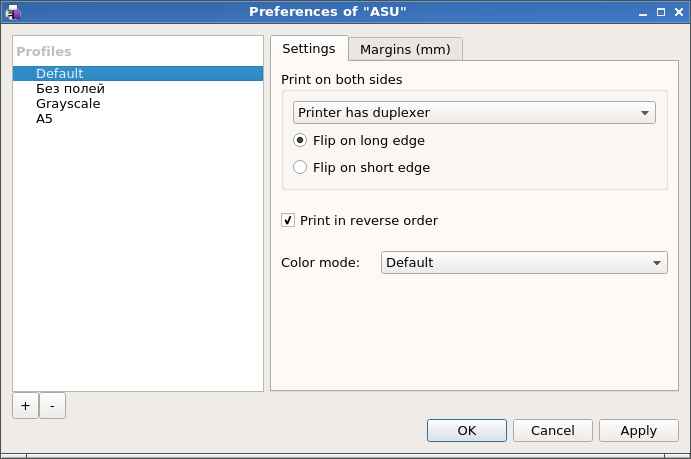The width and height of the screenshot is (691, 459).
Task: Maximize the Preferences window
Action: (x=660, y=12)
